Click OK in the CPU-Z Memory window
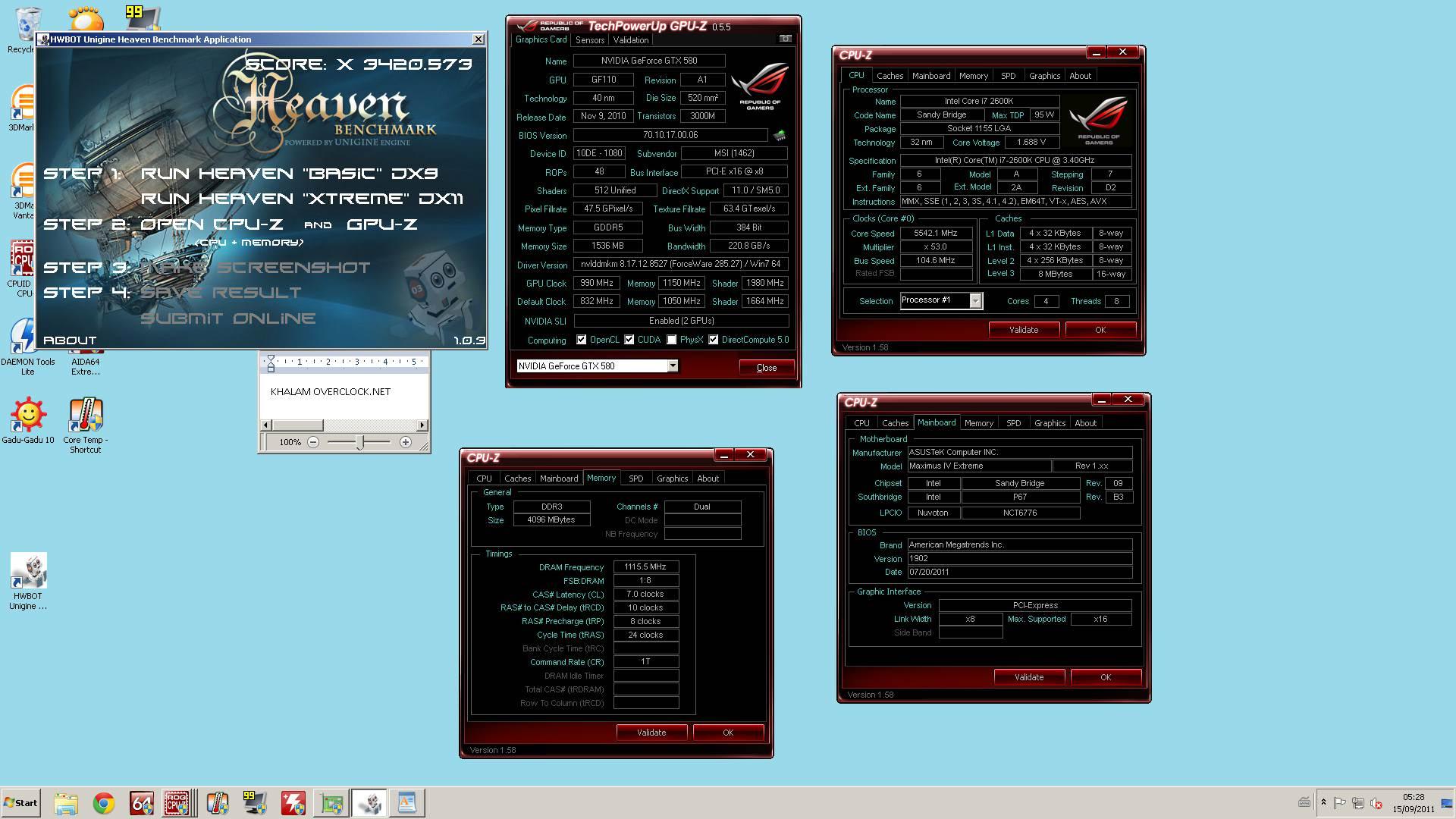 [x=728, y=733]
